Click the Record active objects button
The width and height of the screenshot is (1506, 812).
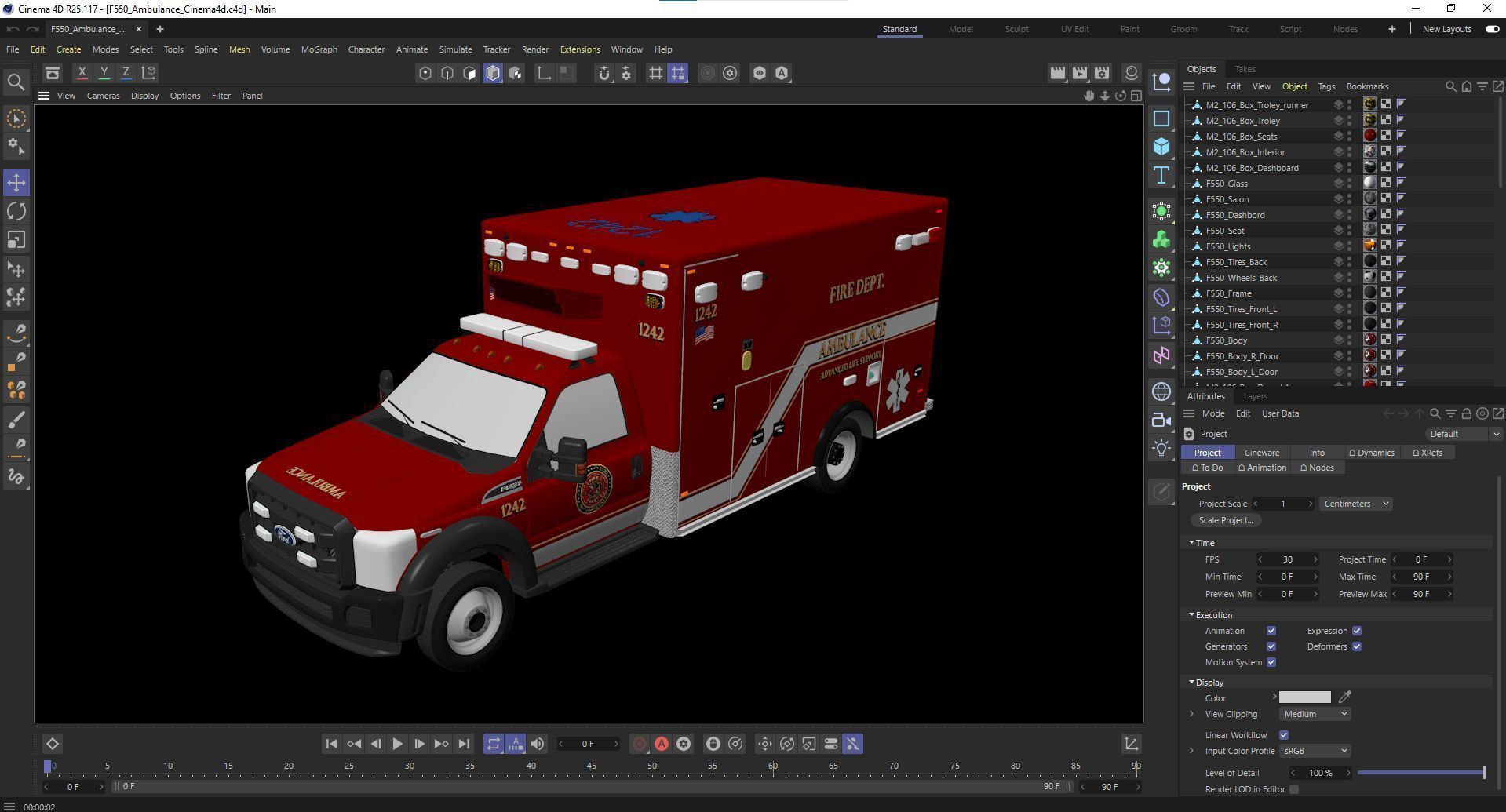[x=640, y=744]
